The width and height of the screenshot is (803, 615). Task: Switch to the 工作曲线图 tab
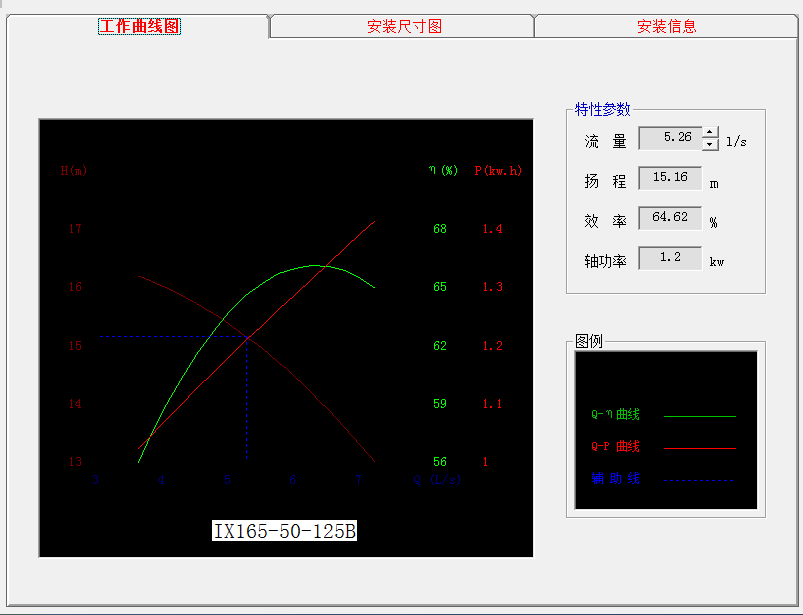pyautogui.click(x=139, y=26)
